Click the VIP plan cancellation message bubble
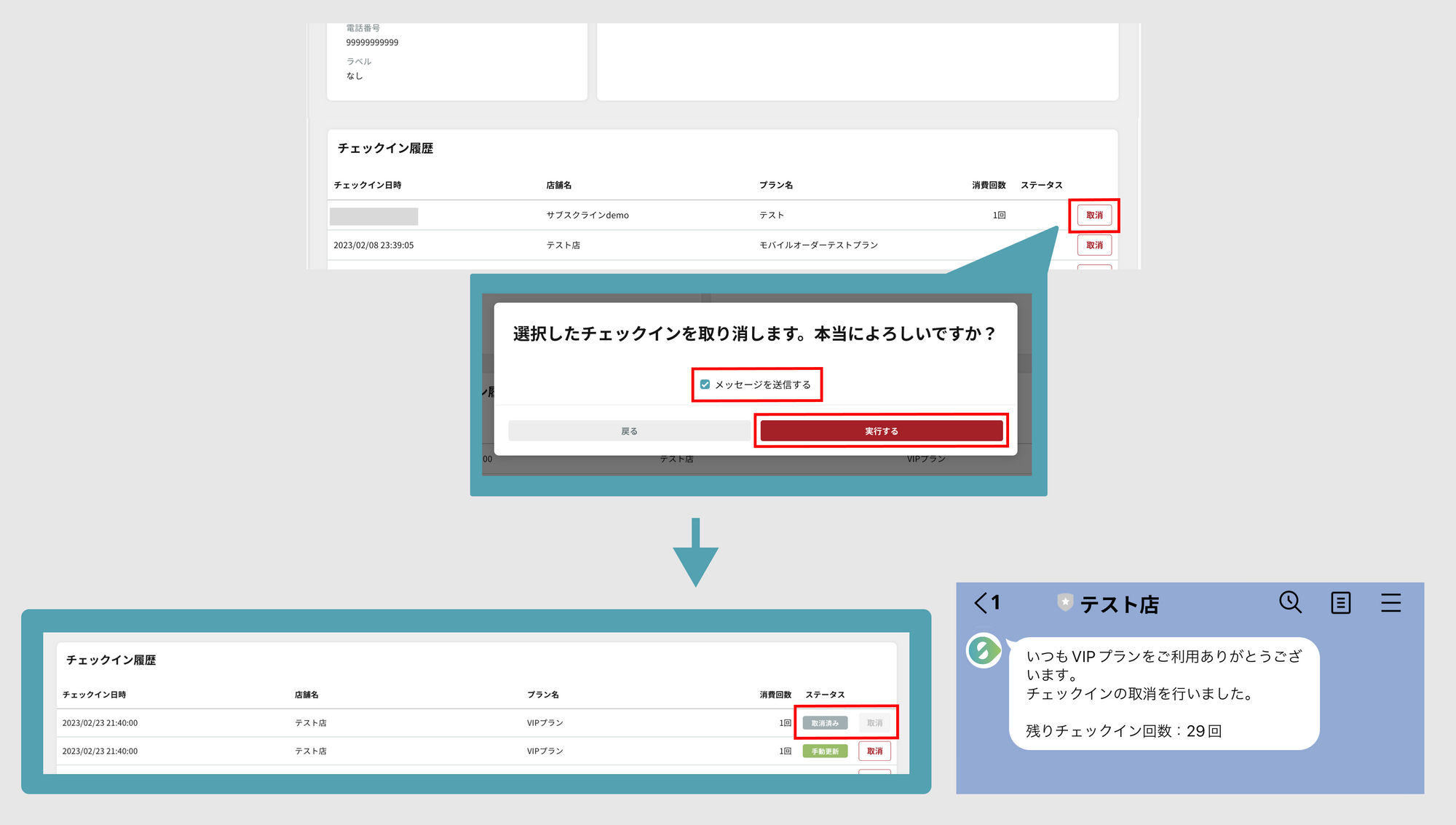 (1163, 693)
